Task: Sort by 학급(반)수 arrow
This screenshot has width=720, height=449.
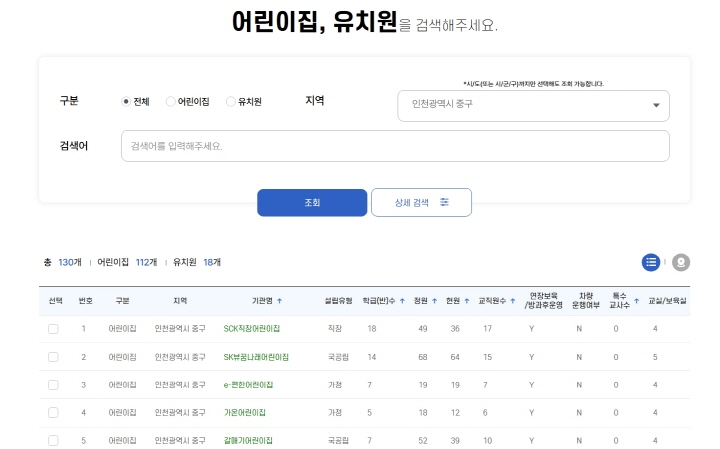Action: 402,301
